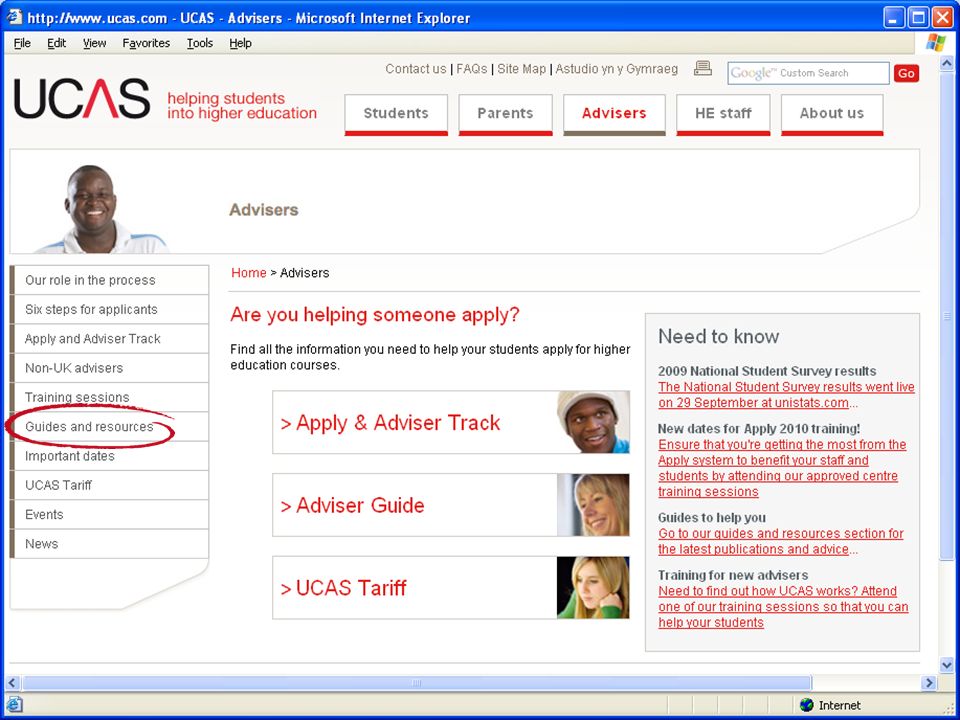Click the vertical scrollbar thumb

[x=947, y=315]
